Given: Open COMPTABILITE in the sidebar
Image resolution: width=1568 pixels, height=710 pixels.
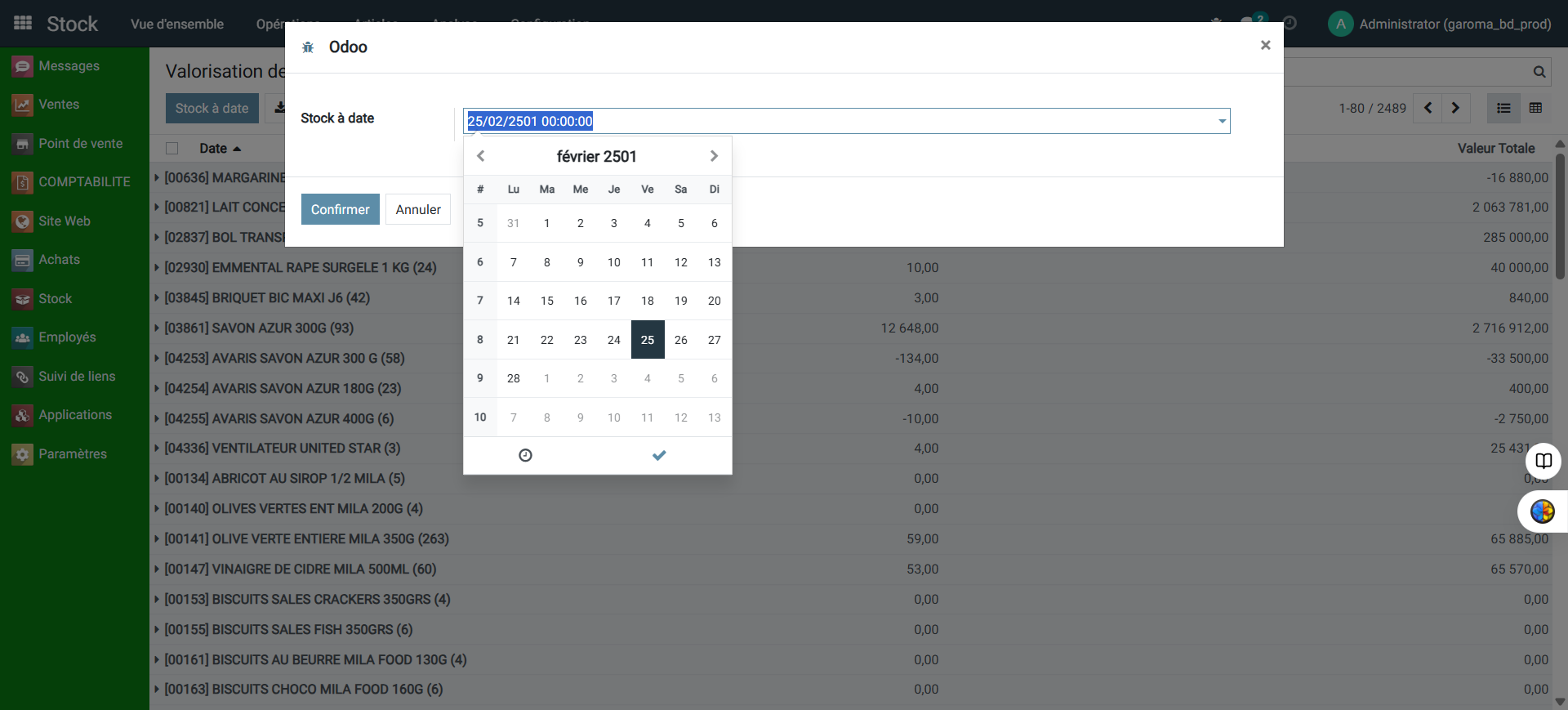Looking at the screenshot, I should (x=23, y=182).
